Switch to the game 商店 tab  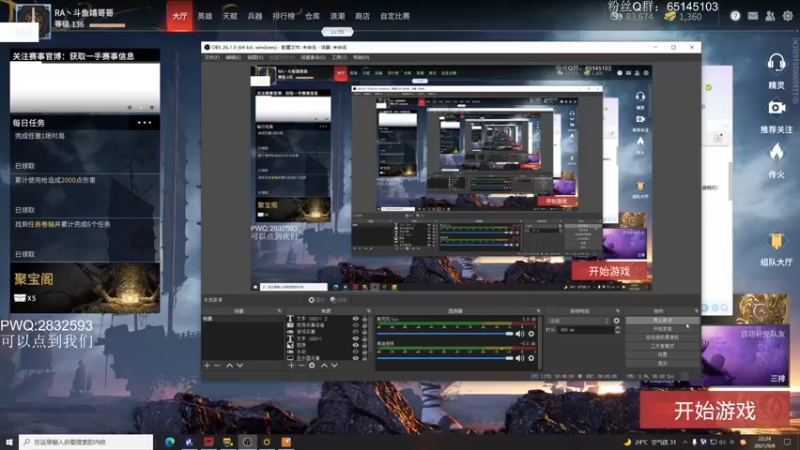tap(362, 16)
